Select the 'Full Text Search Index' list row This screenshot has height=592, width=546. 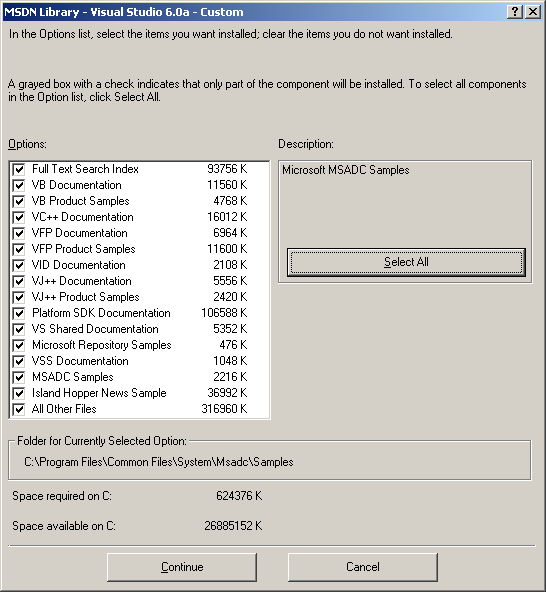pyautogui.click(x=139, y=169)
